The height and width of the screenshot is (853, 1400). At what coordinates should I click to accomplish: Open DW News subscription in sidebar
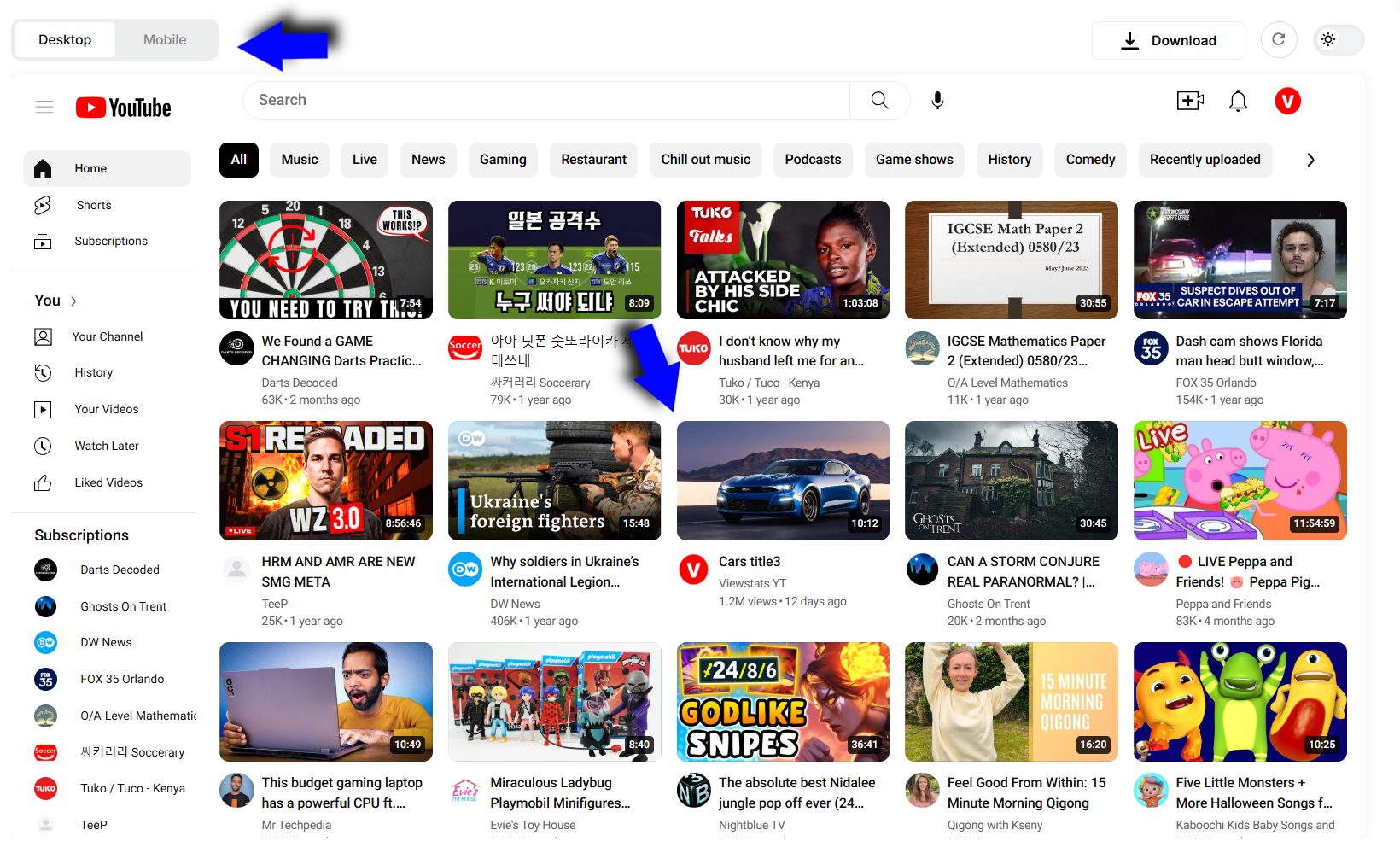tap(108, 642)
